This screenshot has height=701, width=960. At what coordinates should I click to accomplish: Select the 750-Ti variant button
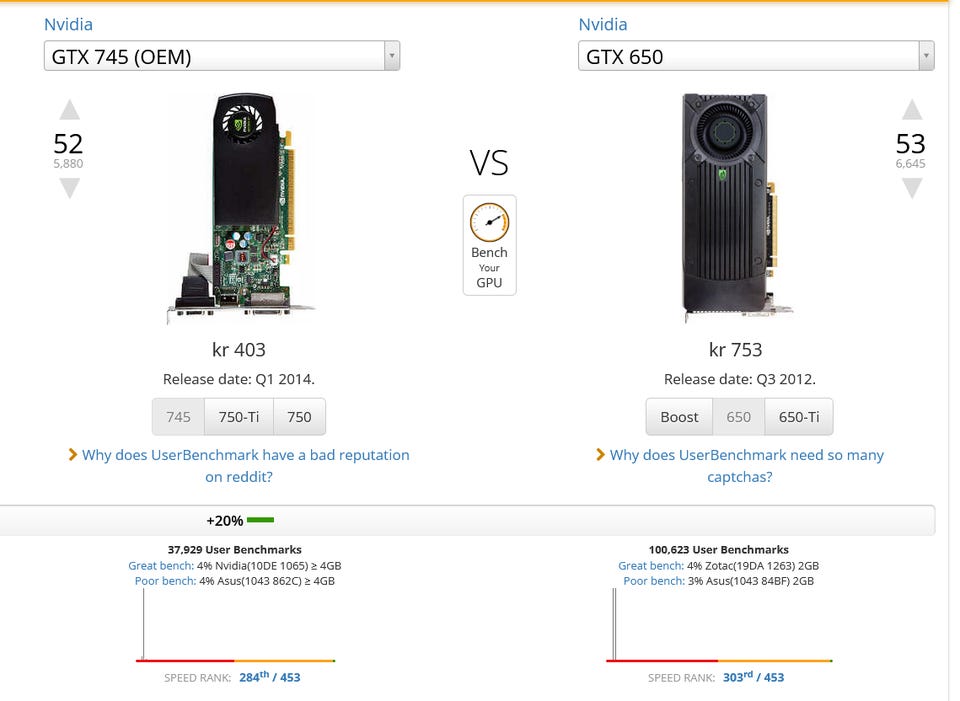[239, 417]
